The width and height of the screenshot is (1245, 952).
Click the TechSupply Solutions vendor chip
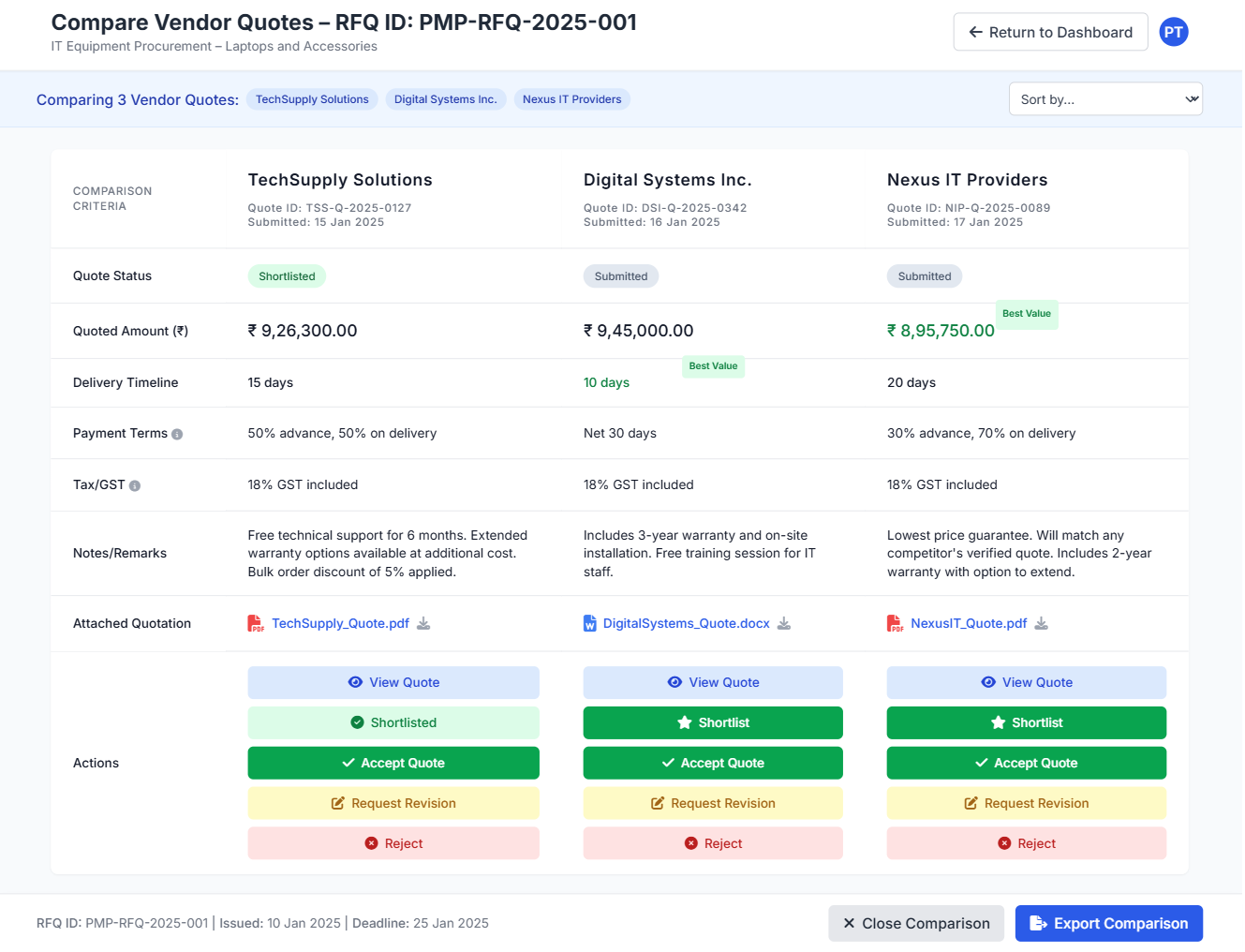tap(312, 99)
